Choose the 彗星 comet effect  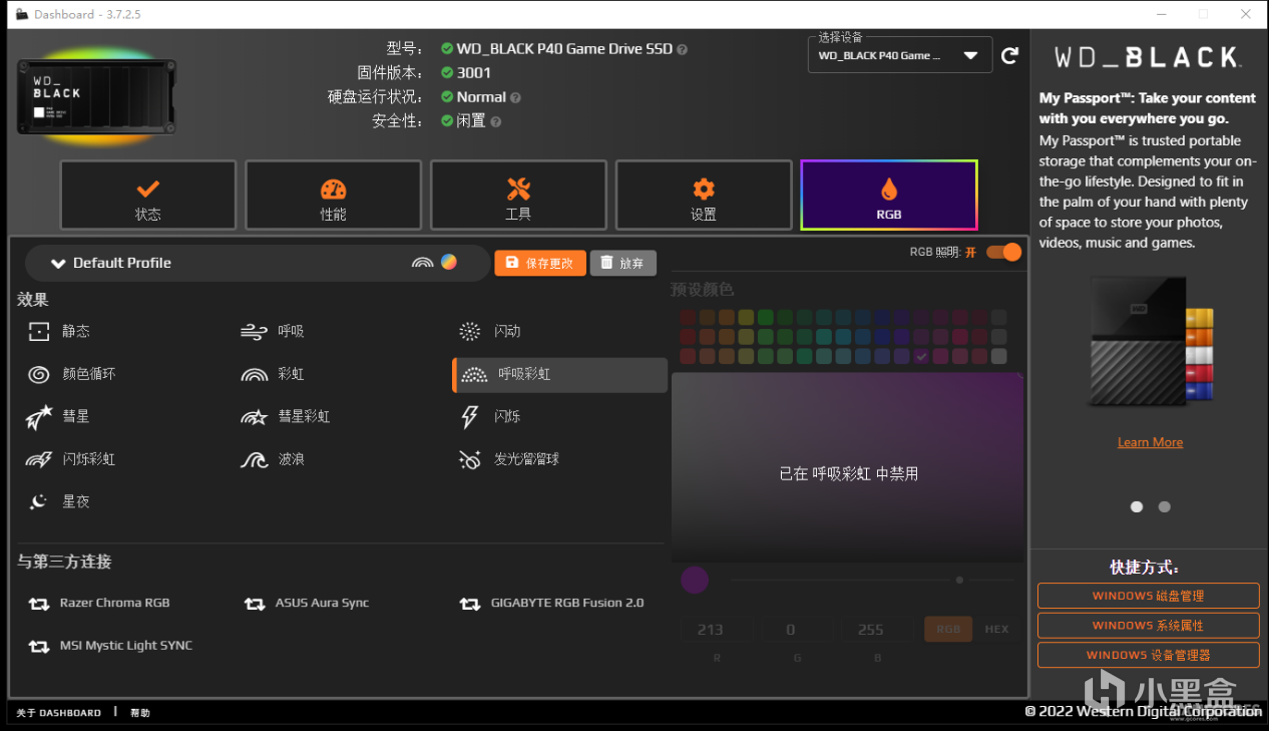[58, 417]
